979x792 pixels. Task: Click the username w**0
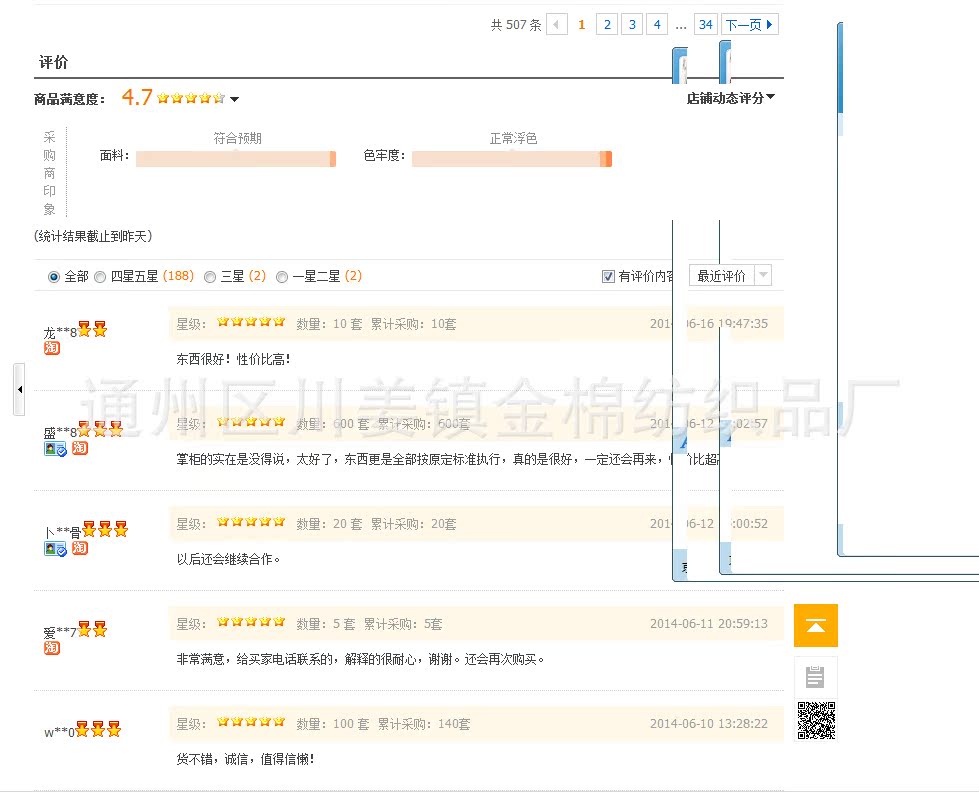tap(59, 732)
